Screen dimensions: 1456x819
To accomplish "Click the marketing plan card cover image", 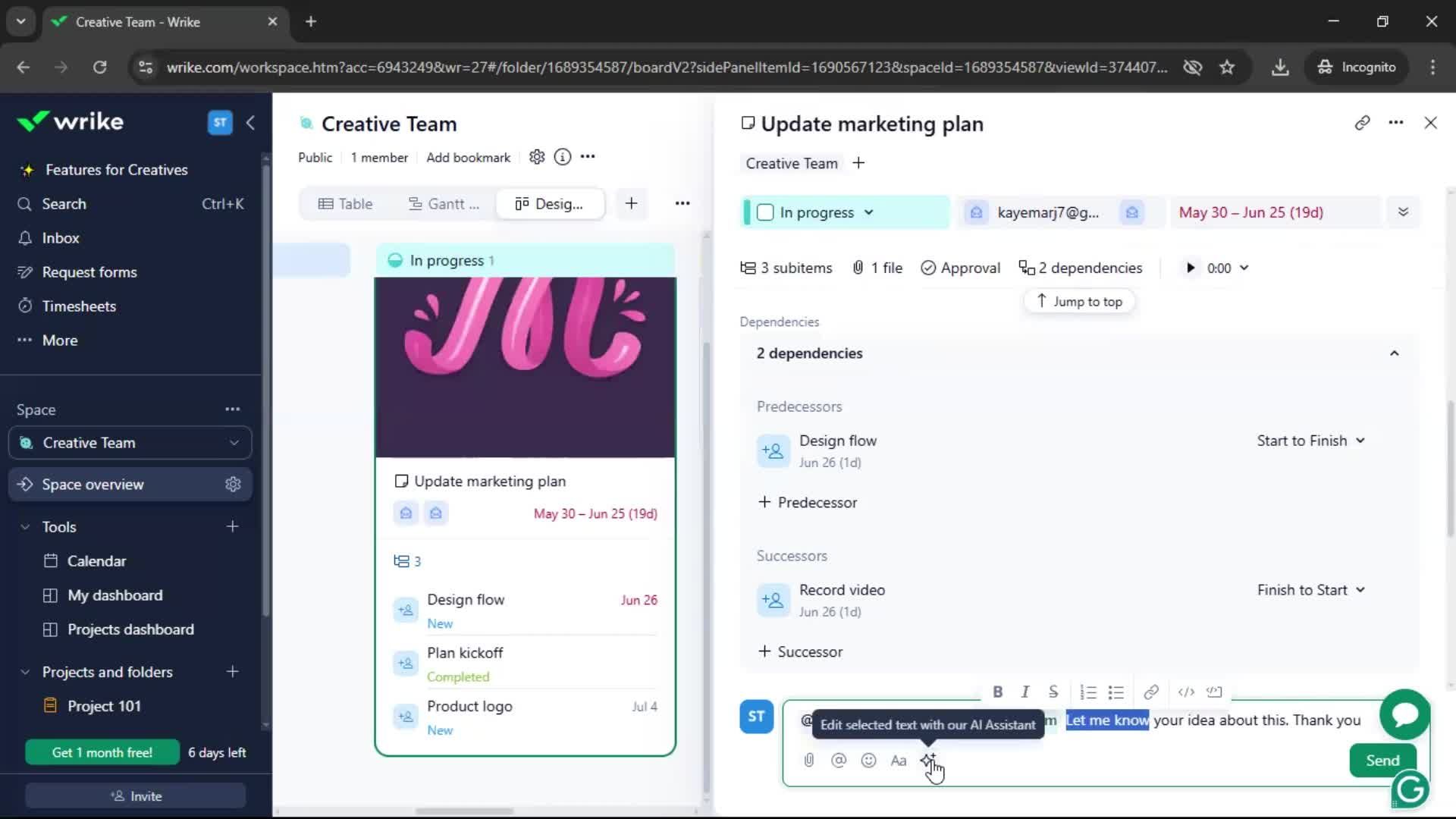I will [525, 367].
